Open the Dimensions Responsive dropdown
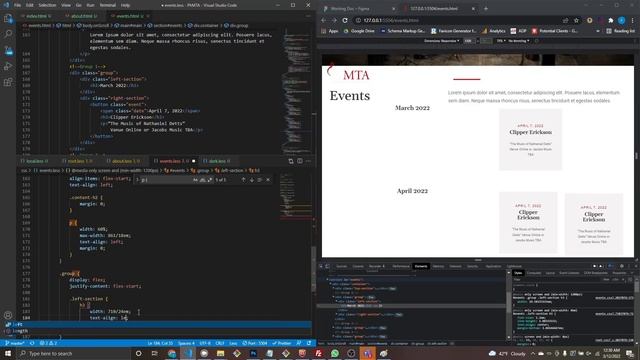Screen dimensions: 640x360 [442, 41]
